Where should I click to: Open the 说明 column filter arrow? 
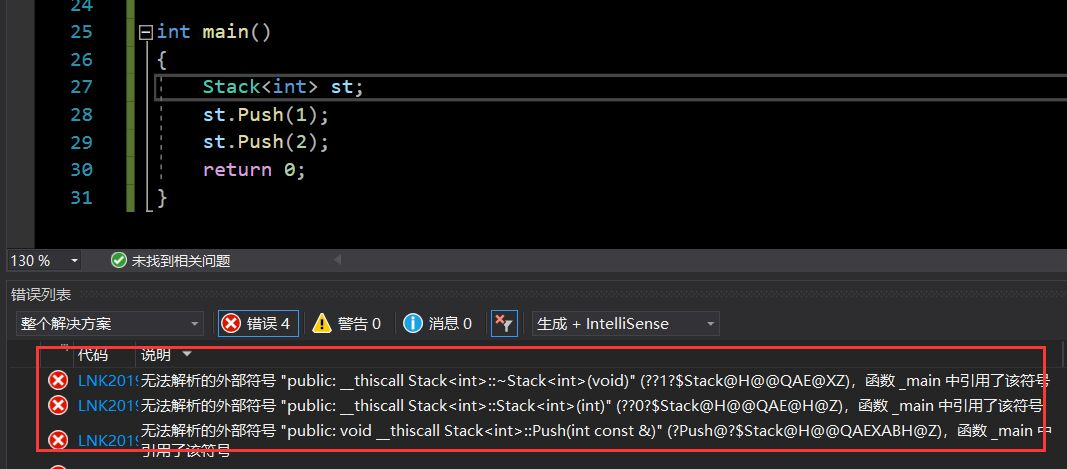pos(187,355)
